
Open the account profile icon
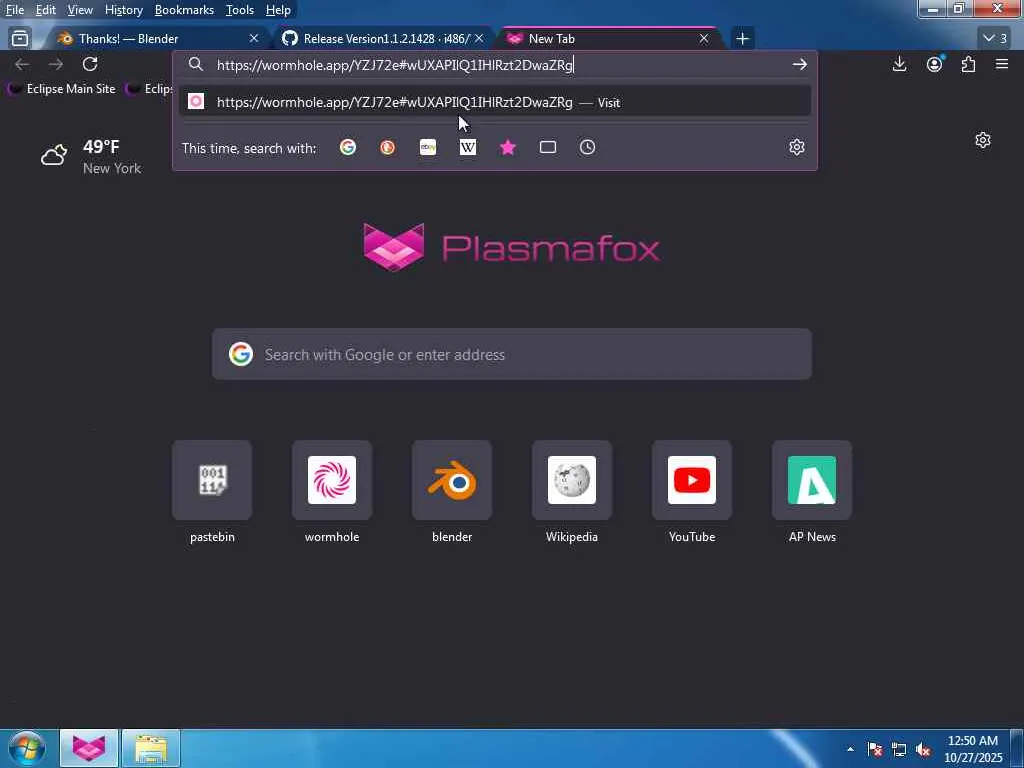[x=935, y=64]
